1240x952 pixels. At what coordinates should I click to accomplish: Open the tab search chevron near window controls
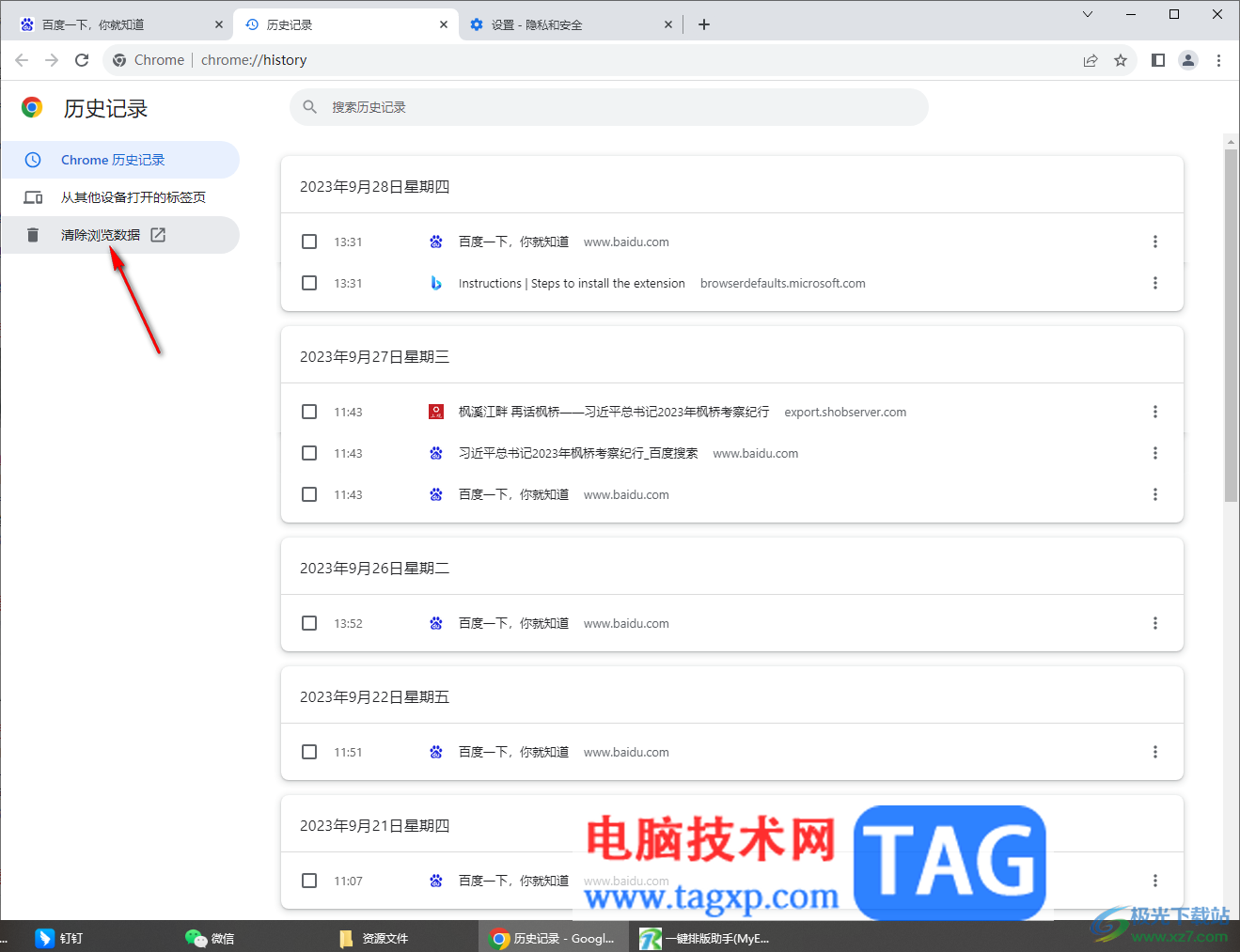pos(1087,14)
